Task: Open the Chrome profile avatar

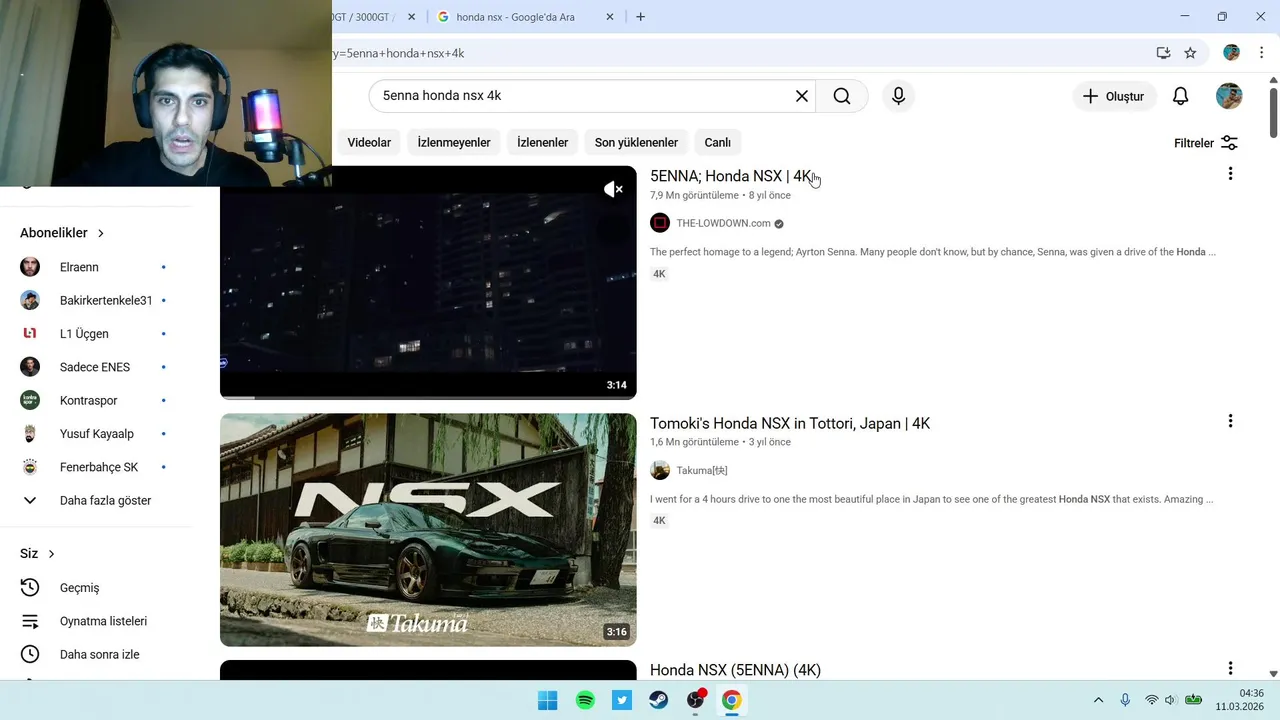Action: (x=1231, y=53)
